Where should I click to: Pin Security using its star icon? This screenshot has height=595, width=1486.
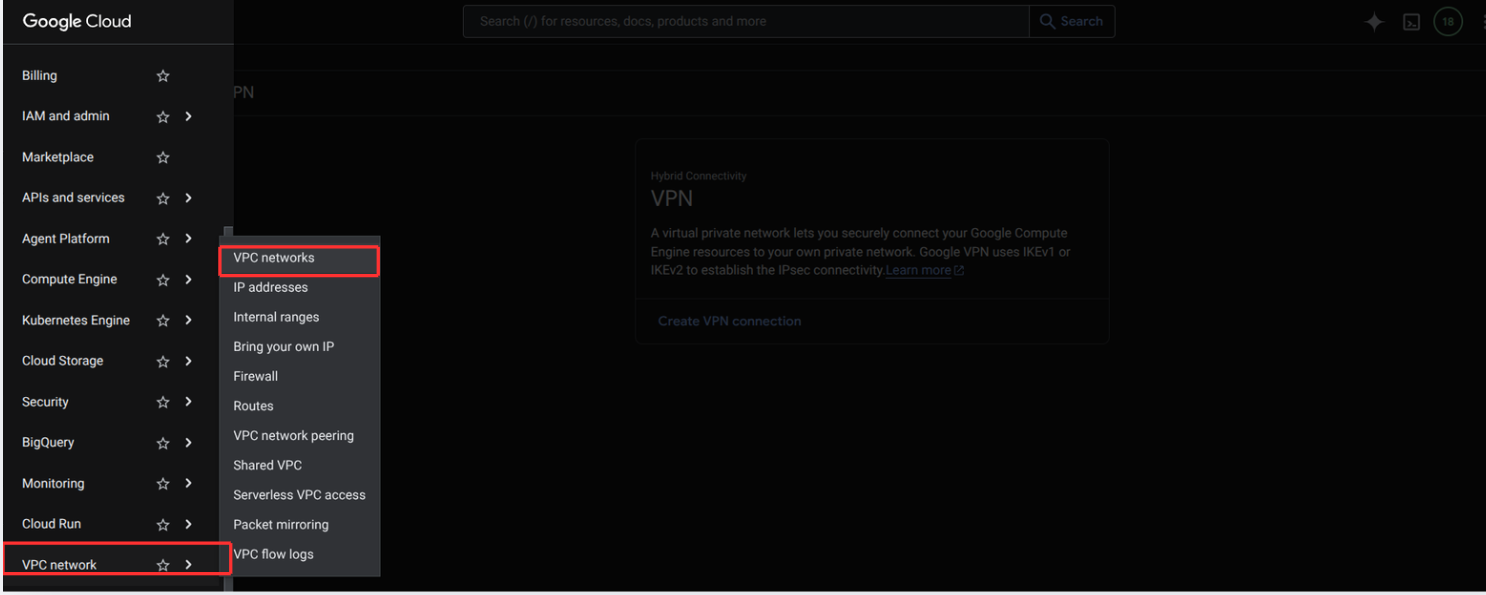coord(163,402)
